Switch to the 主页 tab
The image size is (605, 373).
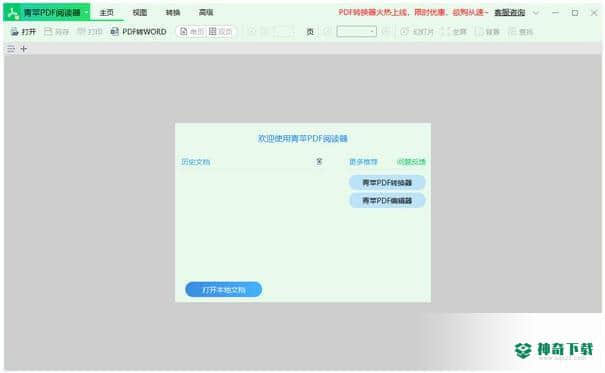[x=107, y=13]
